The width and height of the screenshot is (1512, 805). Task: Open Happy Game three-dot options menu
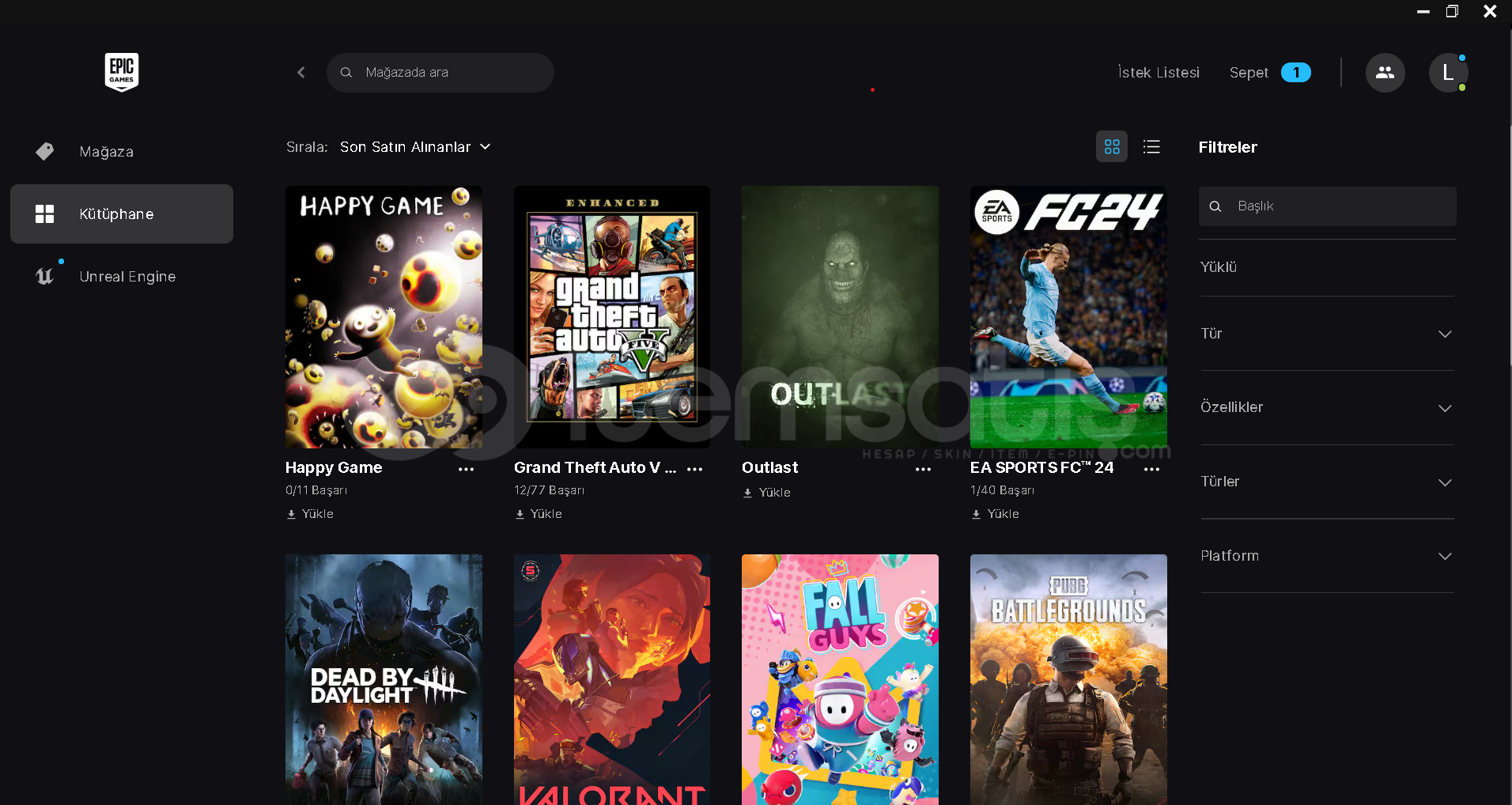pos(467,469)
